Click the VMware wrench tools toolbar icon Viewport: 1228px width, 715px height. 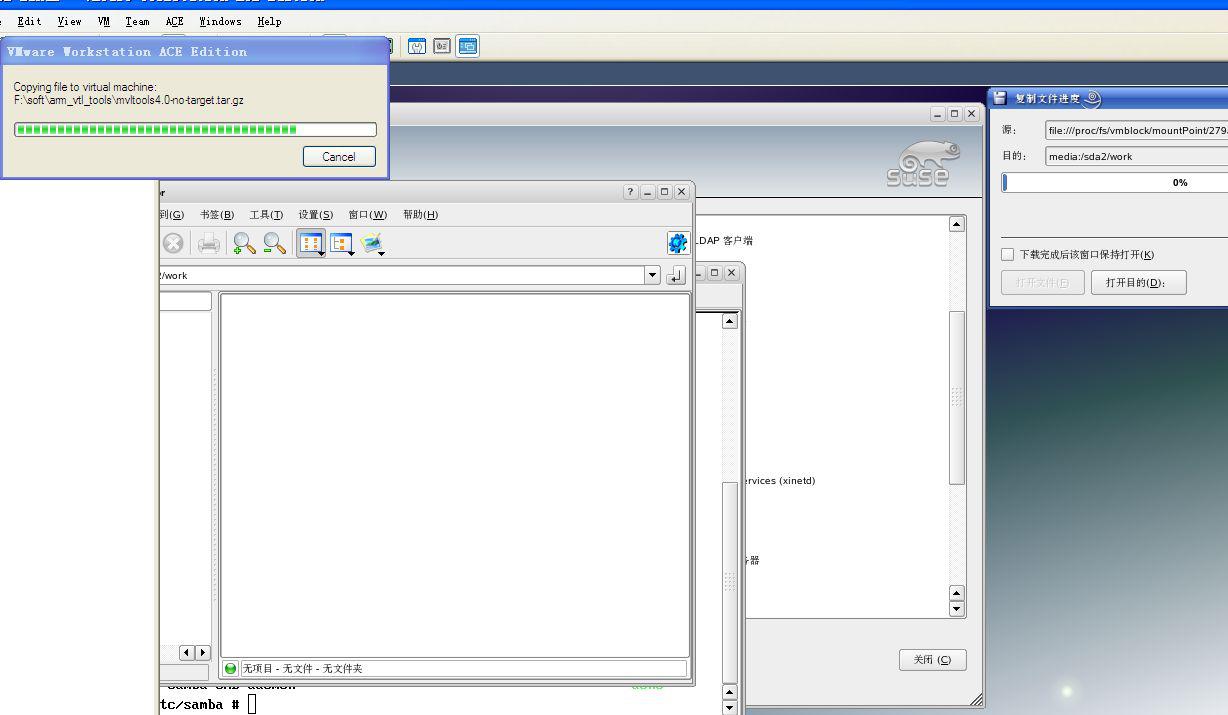click(417, 46)
